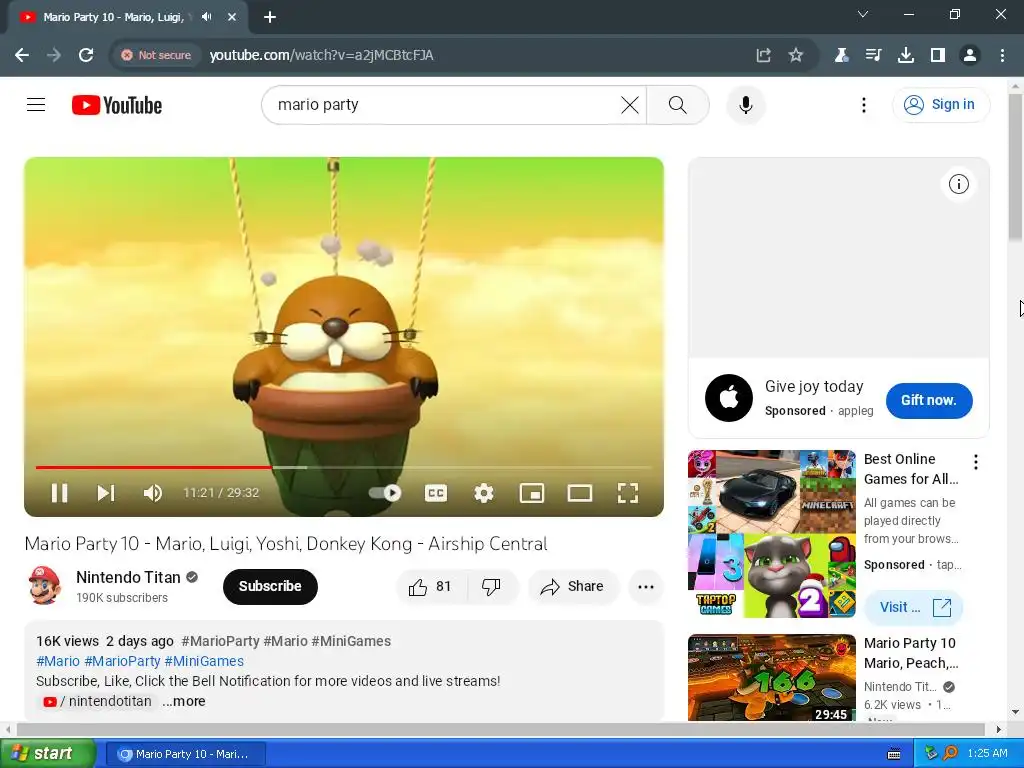
Task: Open Chrome downloads
Action: click(906, 55)
